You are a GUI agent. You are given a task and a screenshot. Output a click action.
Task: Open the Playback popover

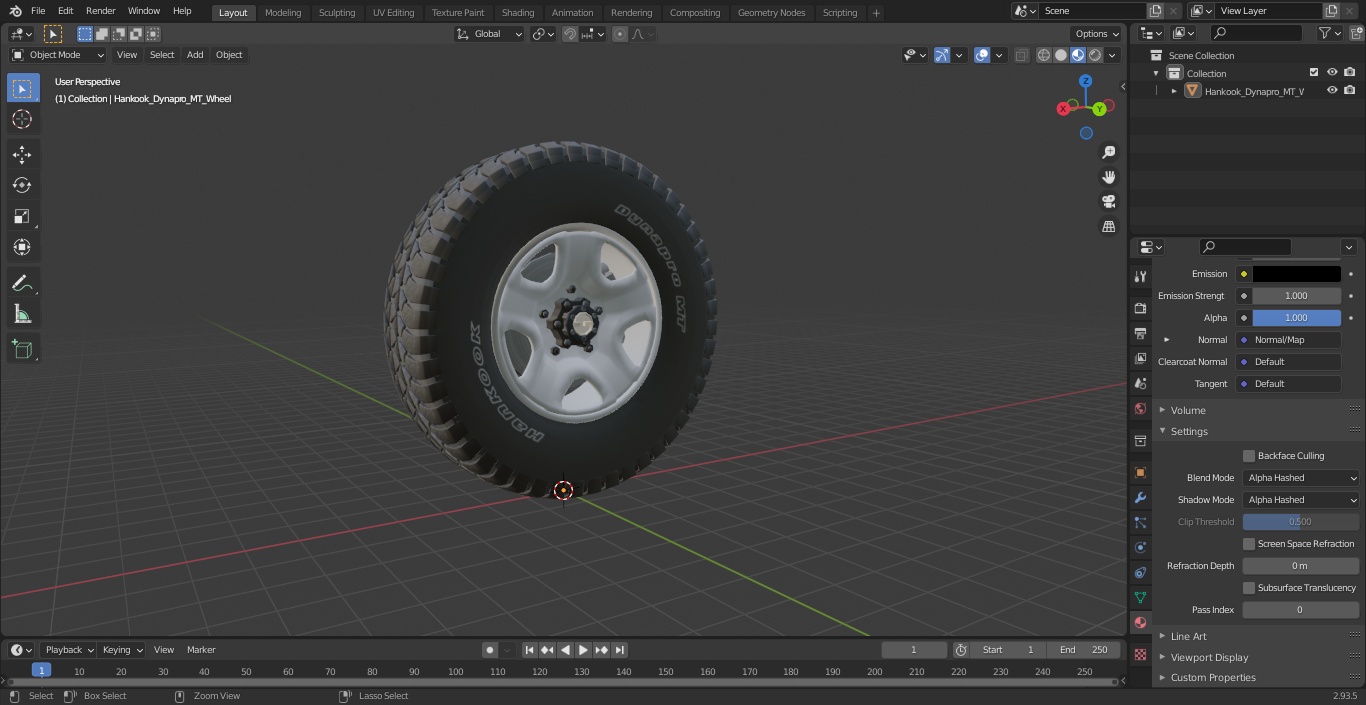click(69, 650)
